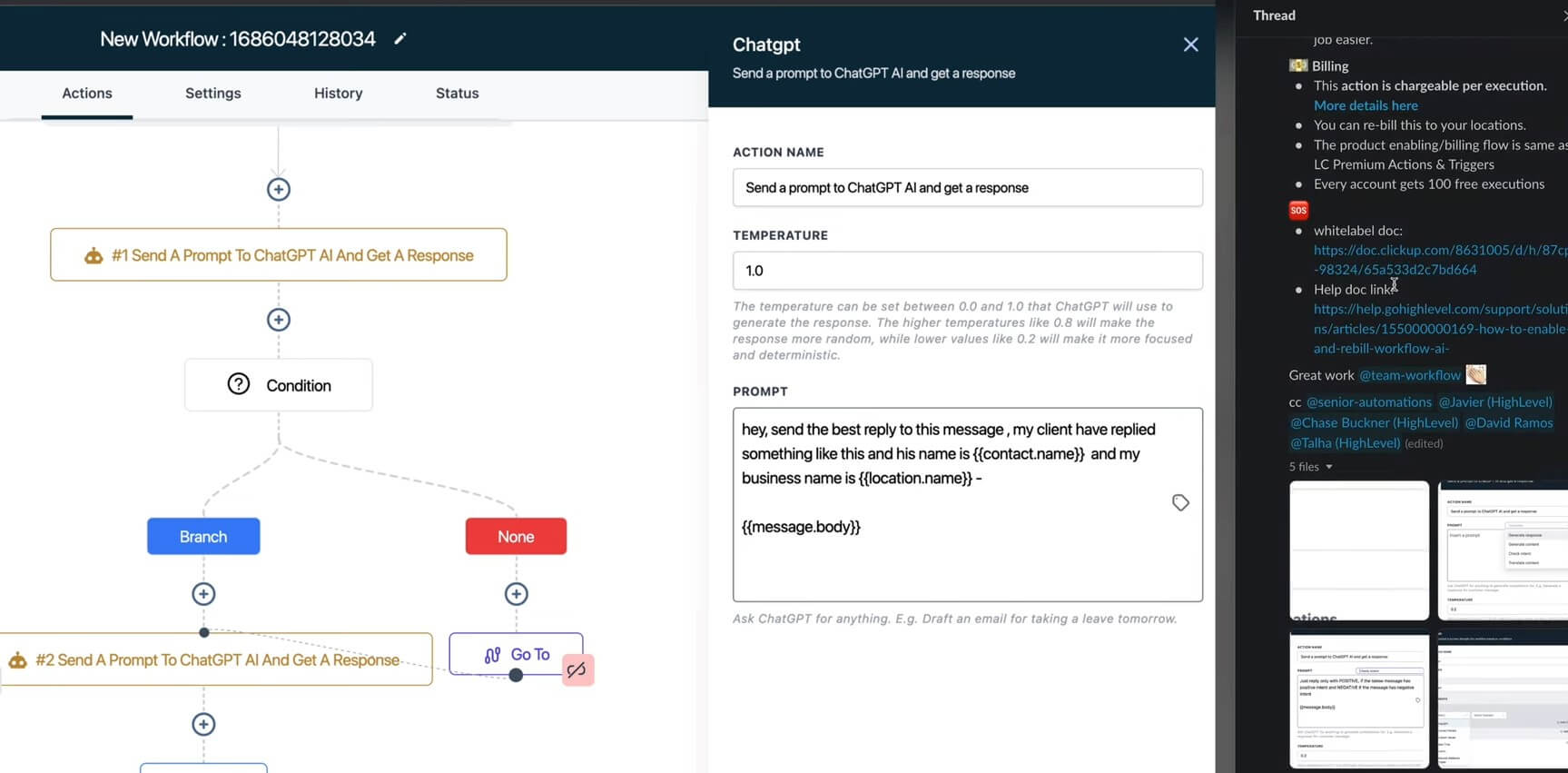The height and width of the screenshot is (773, 1568).
Task: Open the Go To node
Action: 516,654
